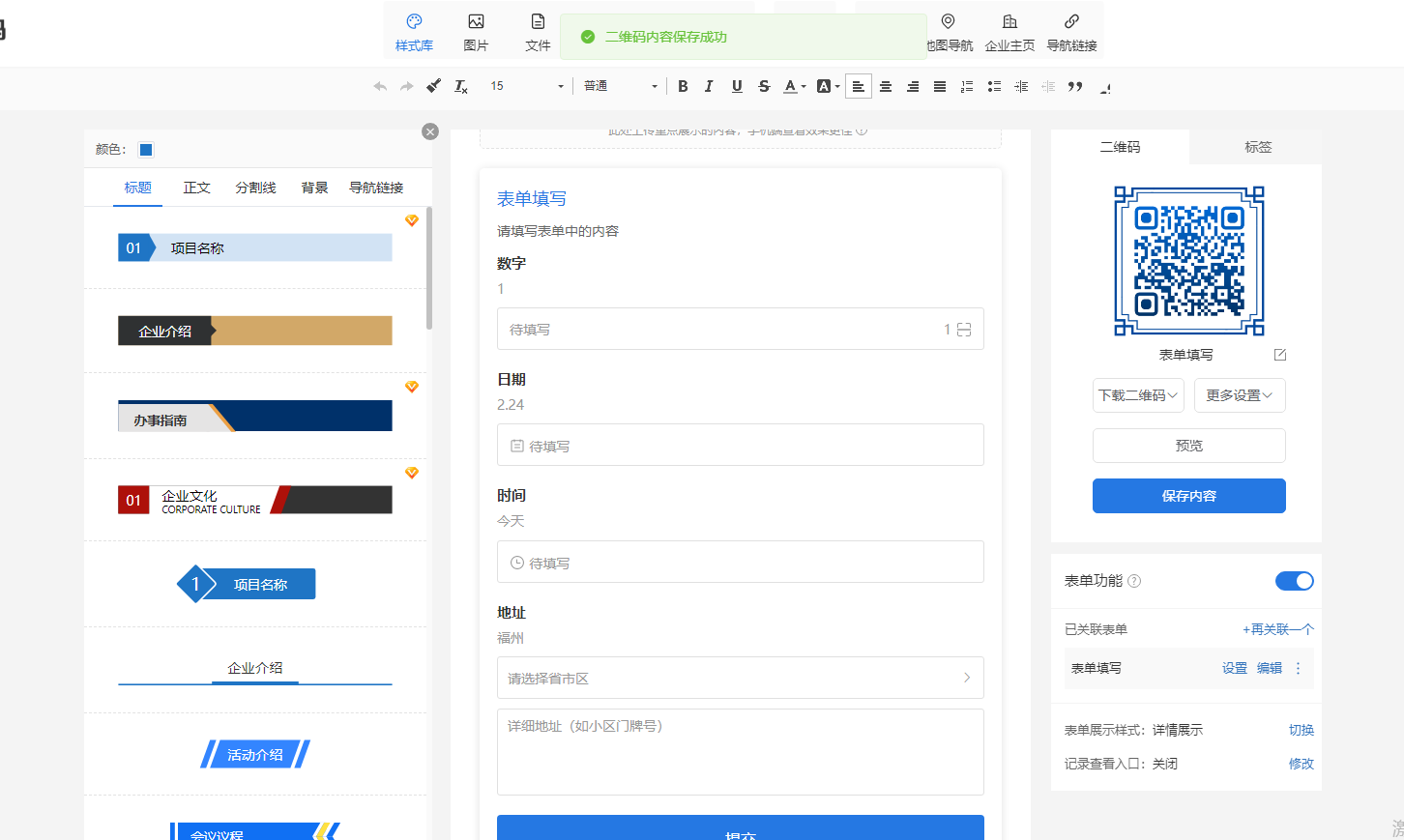Viewport: 1404px width, 840px height.
Task: Select the underlined 企业介绍 style
Action: pyautogui.click(x=255, y=670)
